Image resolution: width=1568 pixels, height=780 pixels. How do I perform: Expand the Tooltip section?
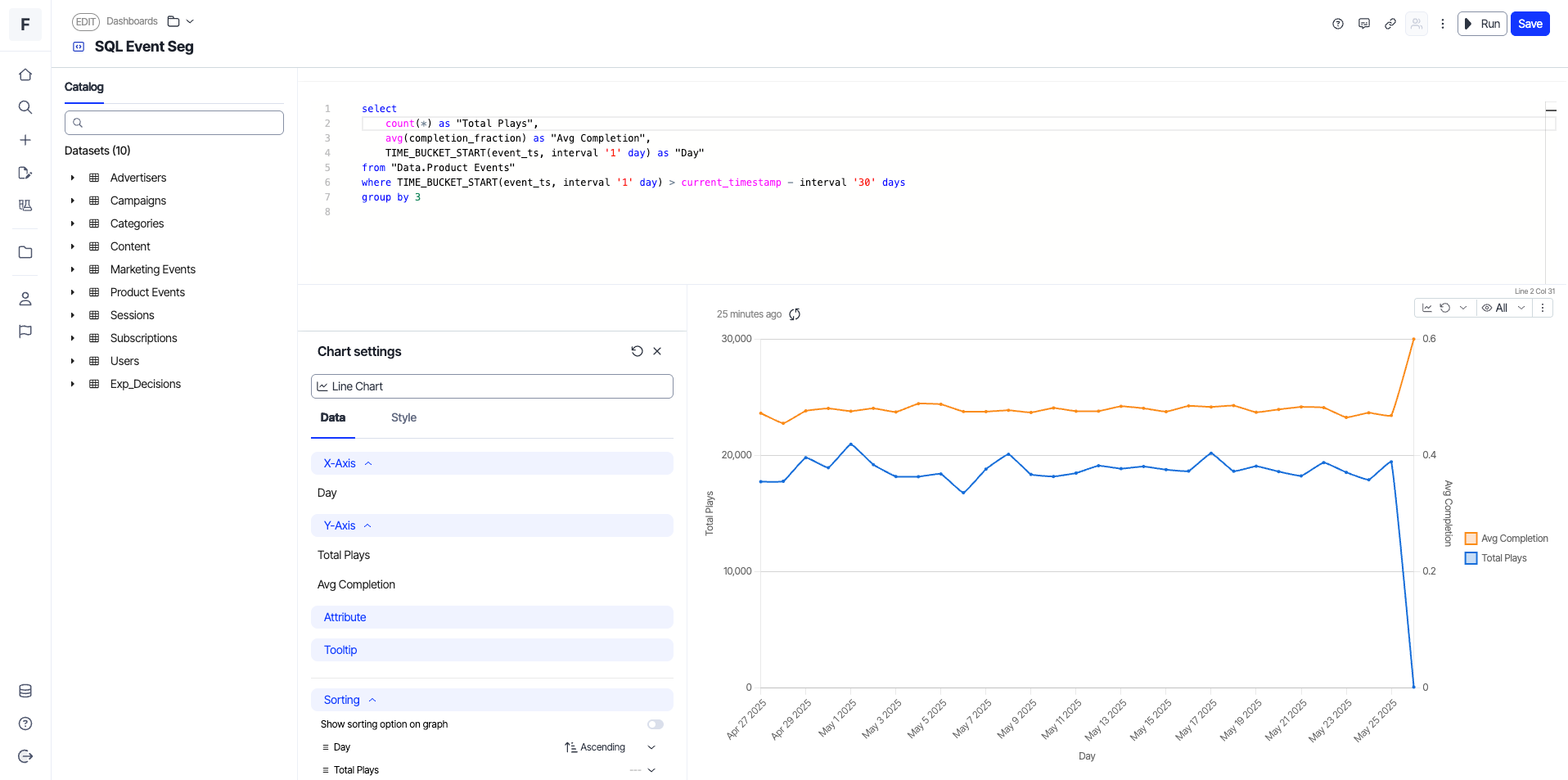tap(492, 650)
